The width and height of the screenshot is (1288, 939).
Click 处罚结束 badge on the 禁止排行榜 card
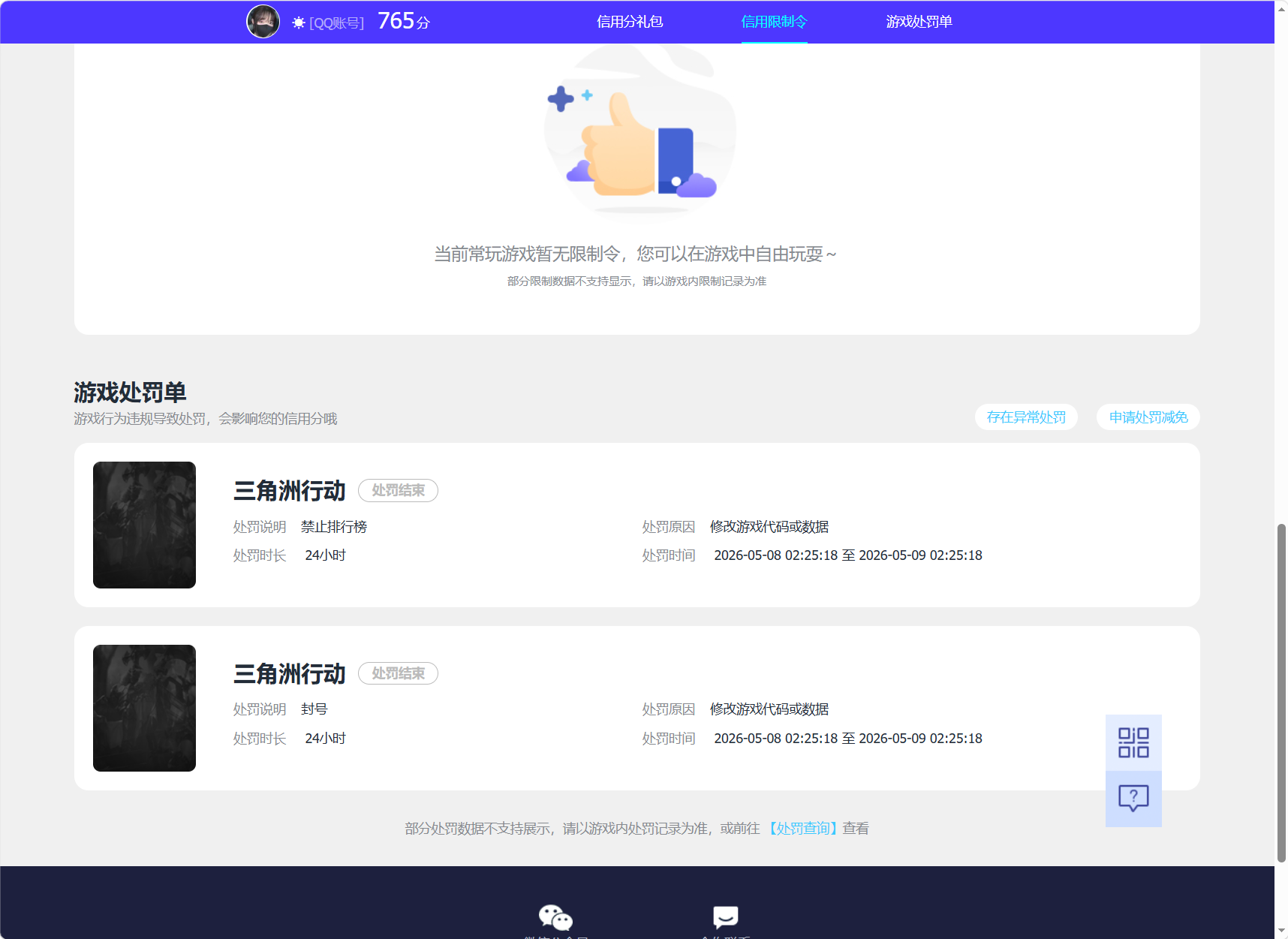click(398, 490)
